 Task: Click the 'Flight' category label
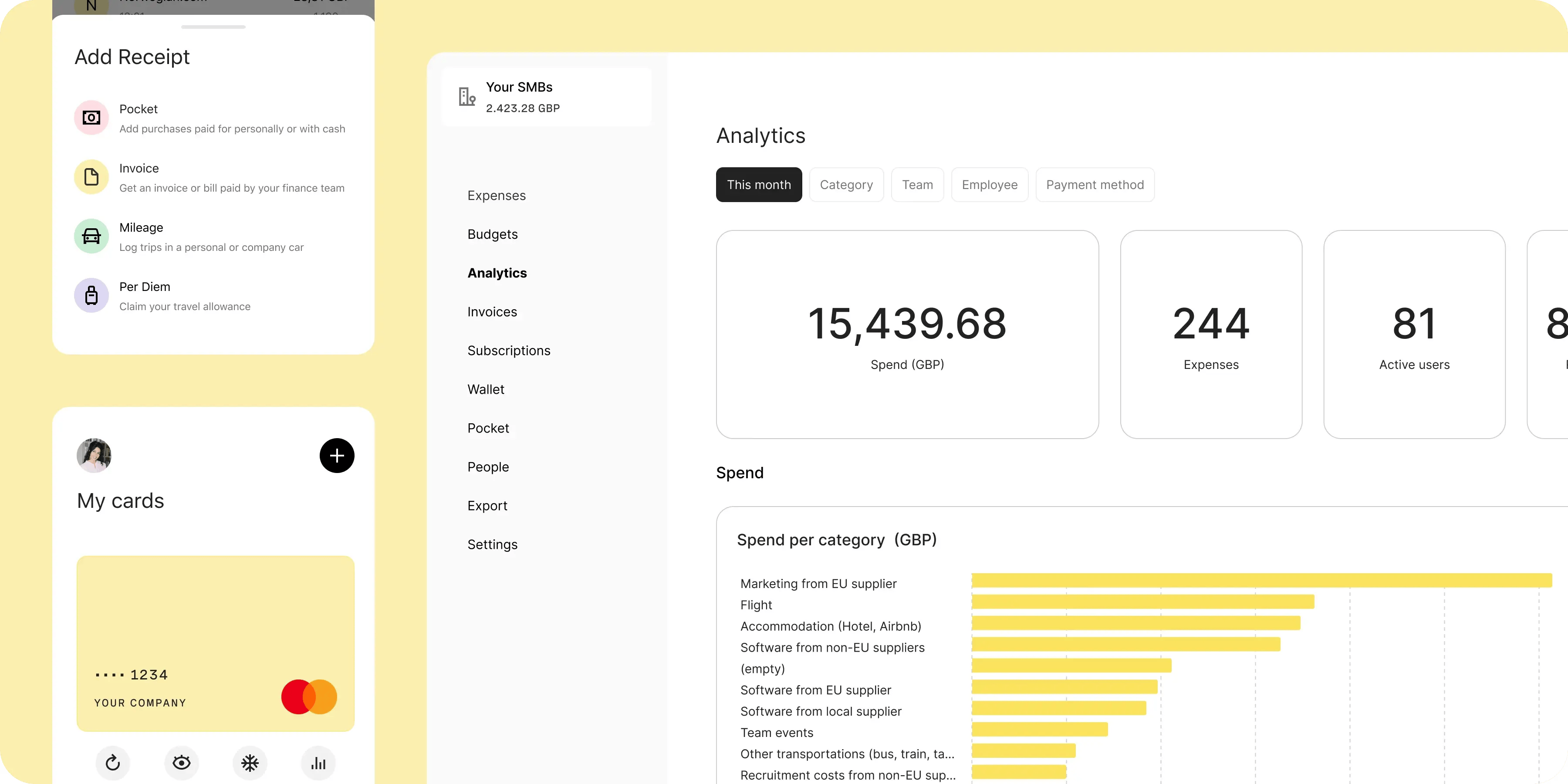(x=756, y=605)
